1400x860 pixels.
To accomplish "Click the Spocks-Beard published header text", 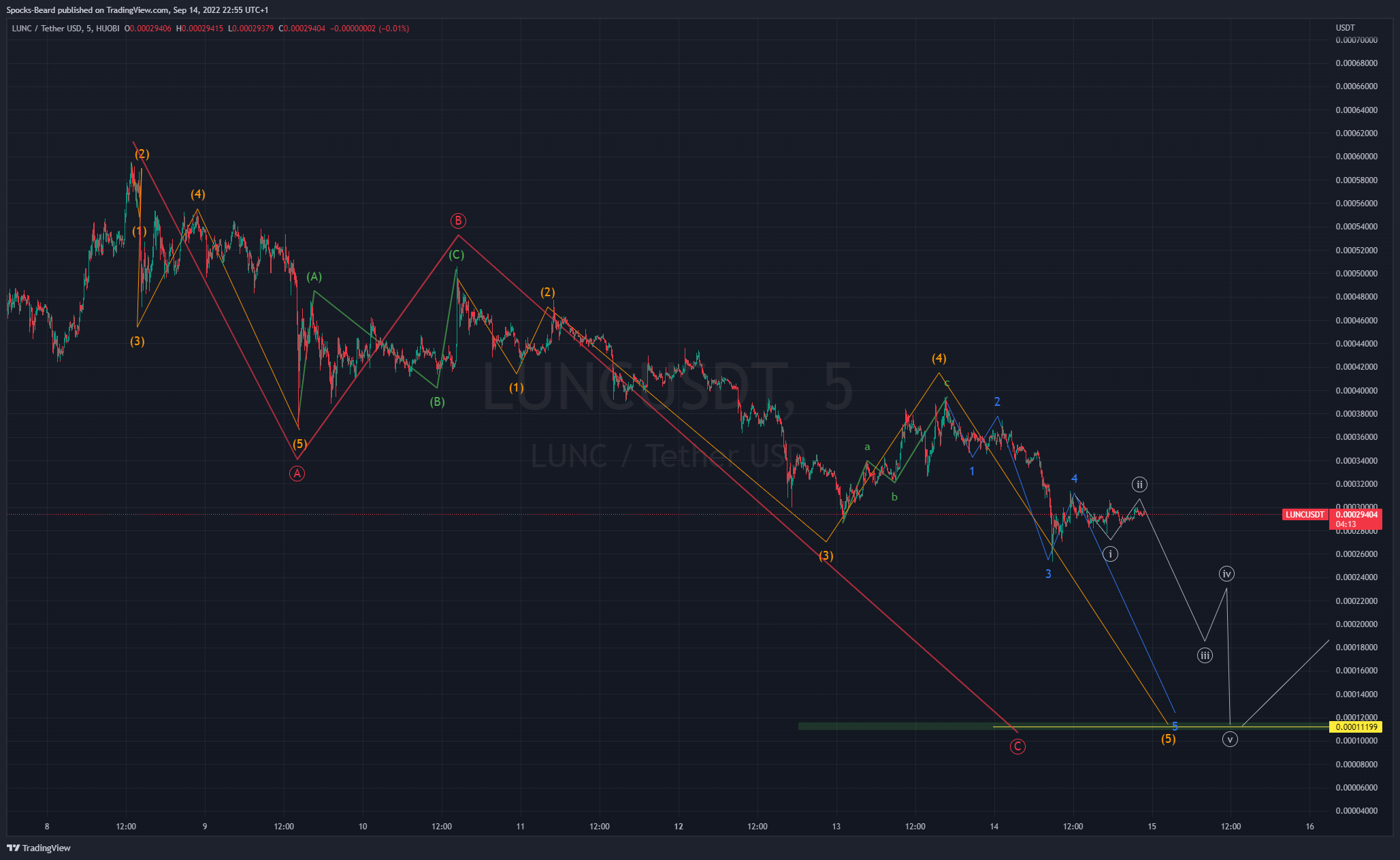I will coord(137,10).
